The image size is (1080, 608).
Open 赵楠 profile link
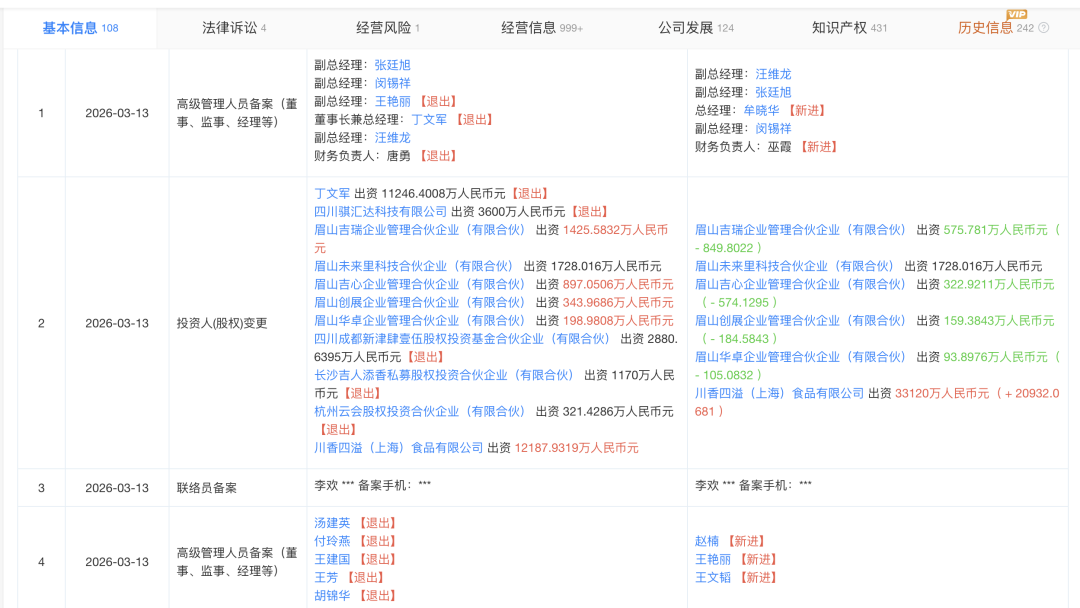tap(707, 541)
